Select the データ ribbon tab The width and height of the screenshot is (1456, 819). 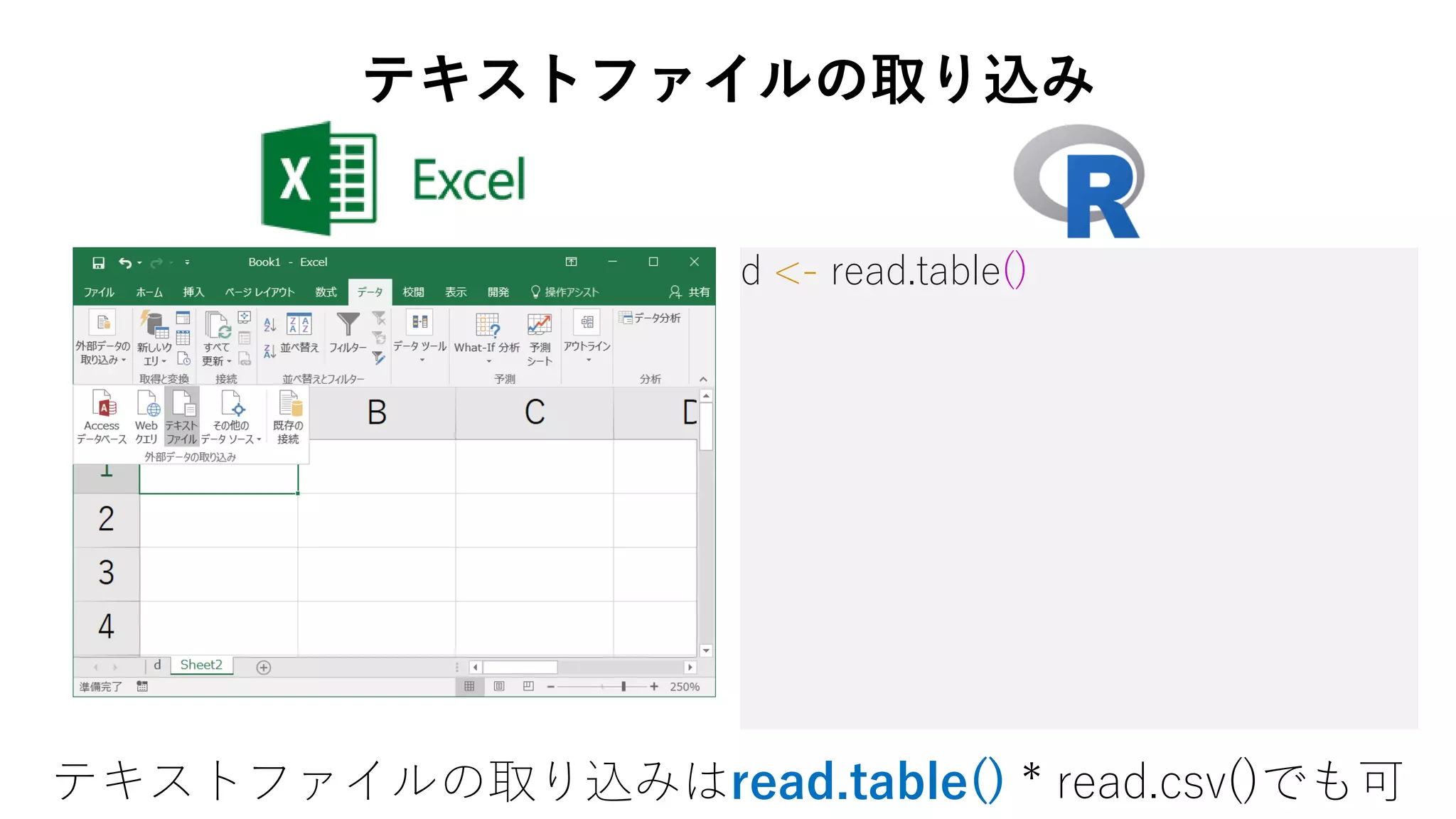(x=370, y=292)
